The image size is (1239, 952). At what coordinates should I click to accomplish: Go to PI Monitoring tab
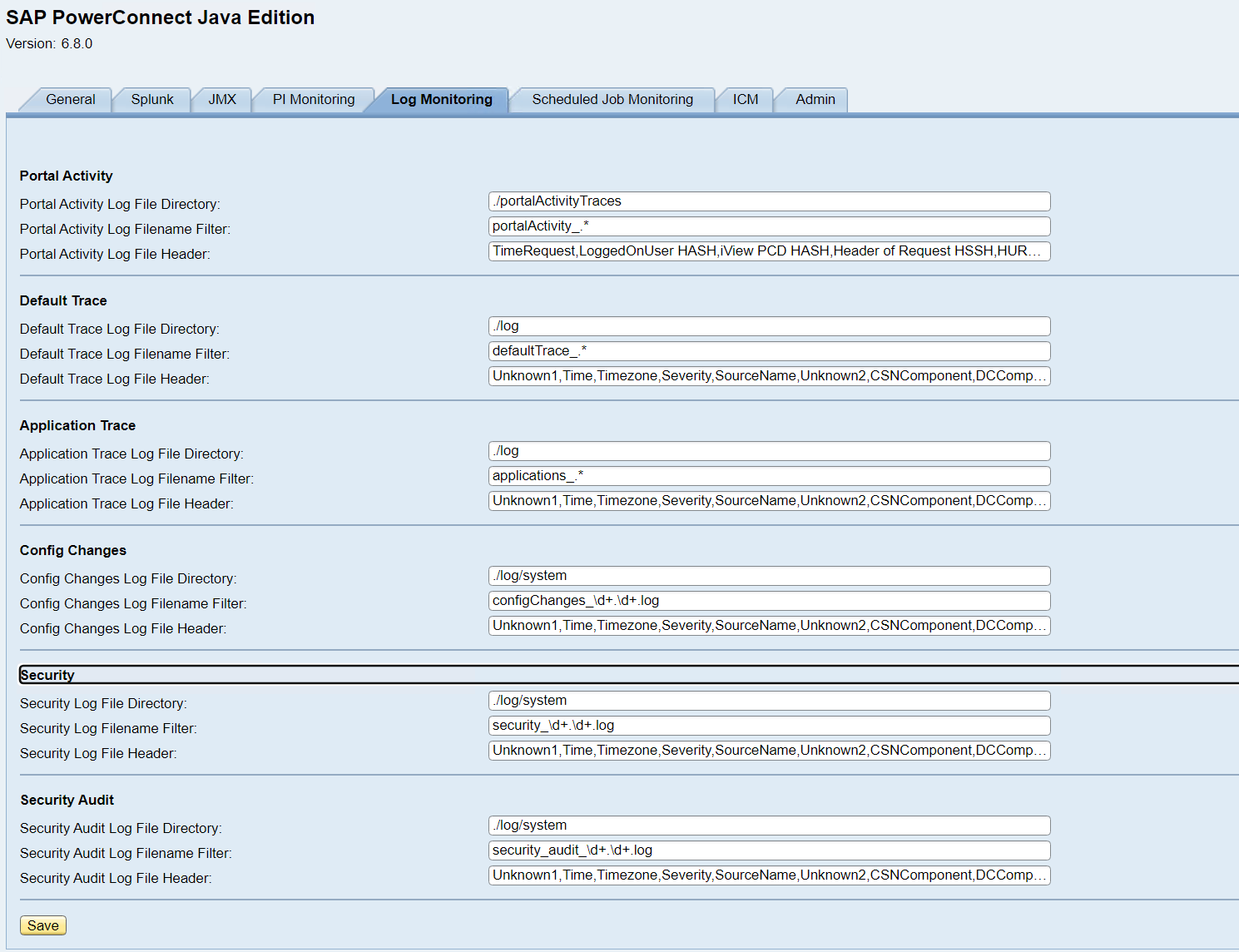point(314,100)
